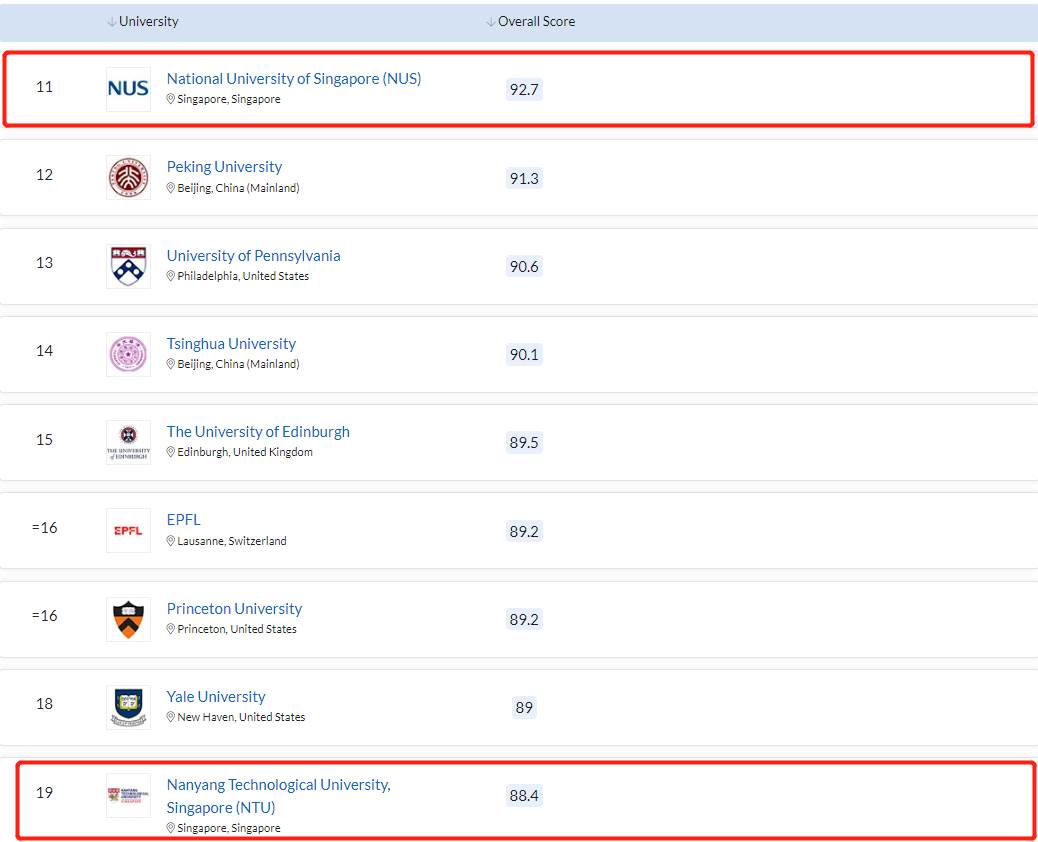The image size is (1038, 842).
Task: Click rank number 18
Action: [x=44, y=704]
